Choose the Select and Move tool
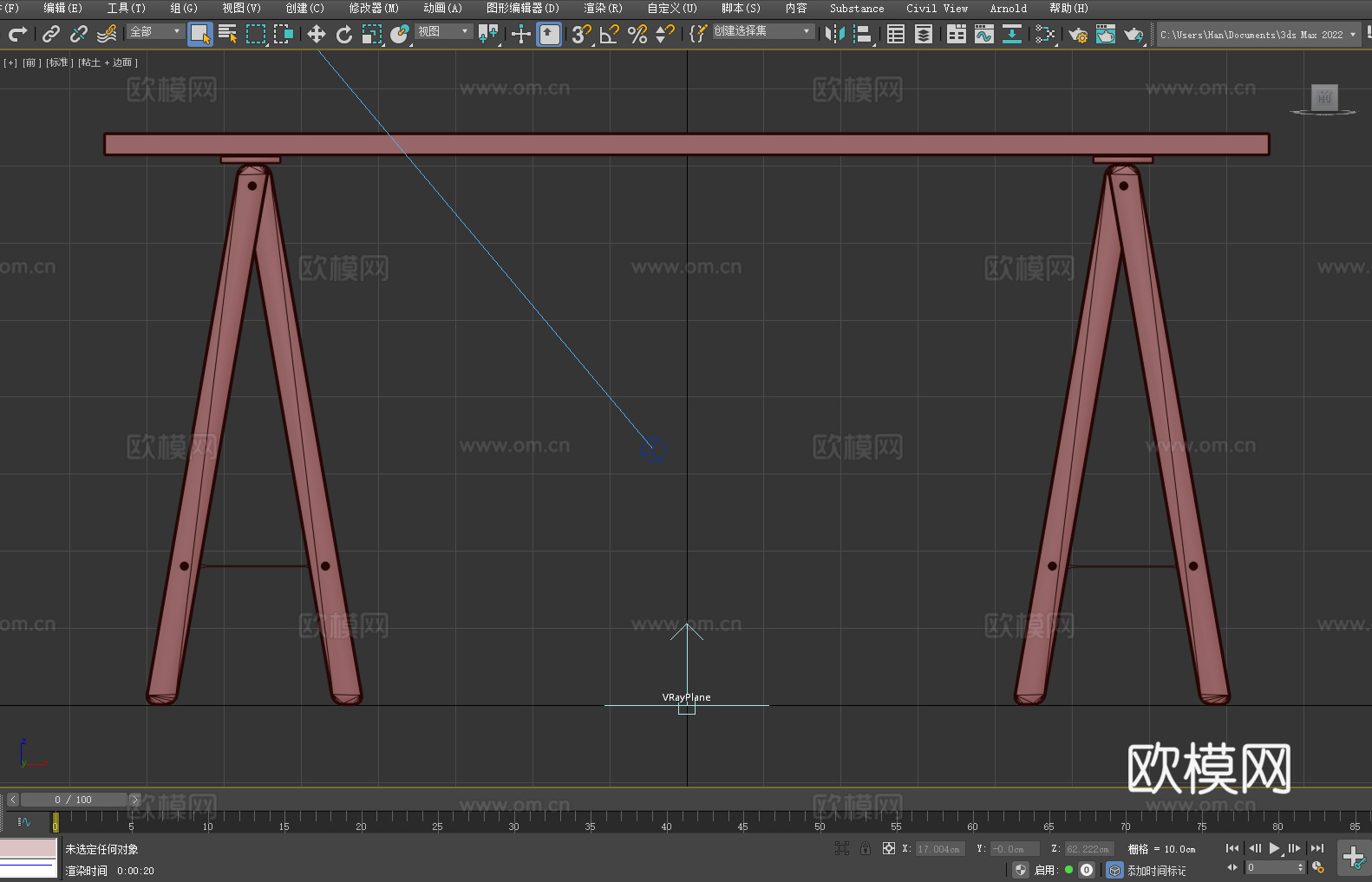This screenshot has height=882, width=1372. (x=317, y=34)
